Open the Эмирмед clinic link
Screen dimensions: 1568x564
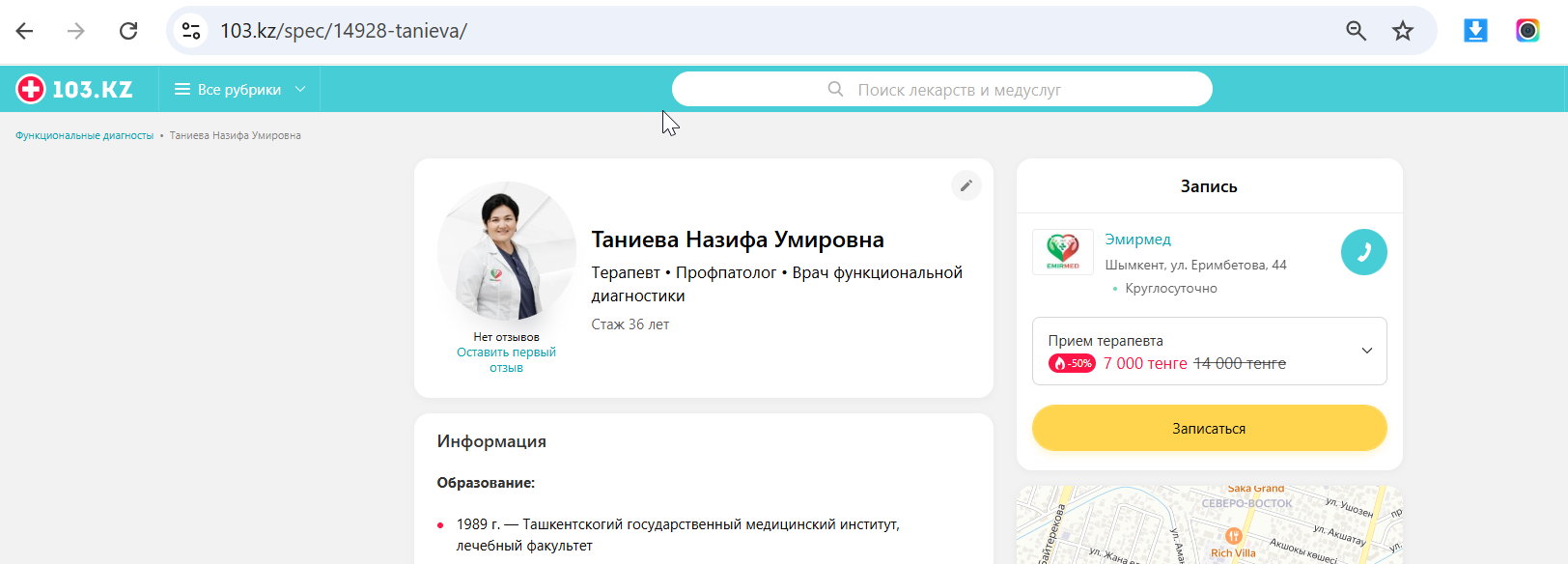(x=1137, y=240)
